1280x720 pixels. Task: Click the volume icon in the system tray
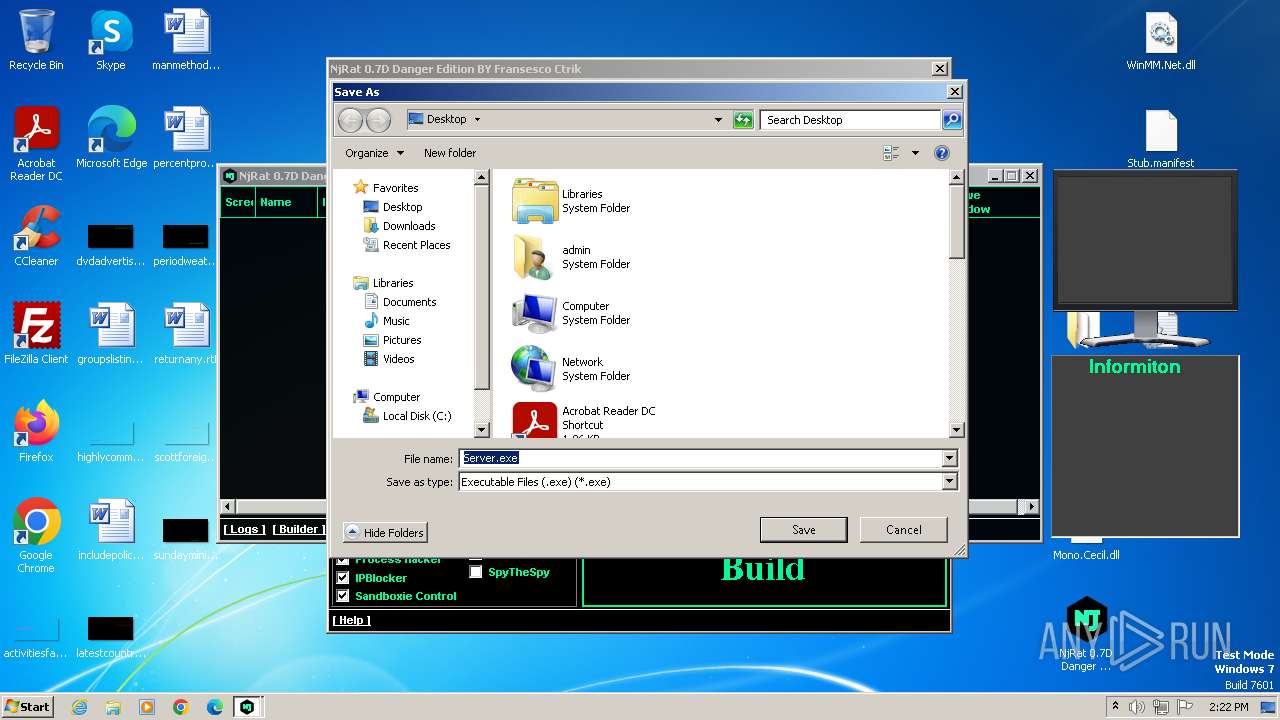[x=1137, y=707]
